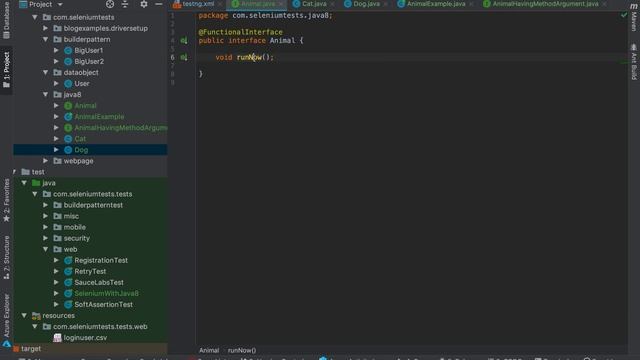Screen dimensions: 640x360
Task: Select the resources folder
Action: click(x=58, y=316)
